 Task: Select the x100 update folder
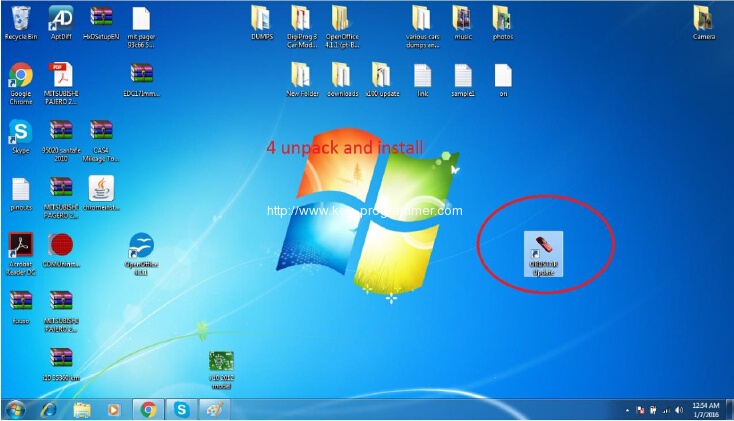[x=382, y=80]
